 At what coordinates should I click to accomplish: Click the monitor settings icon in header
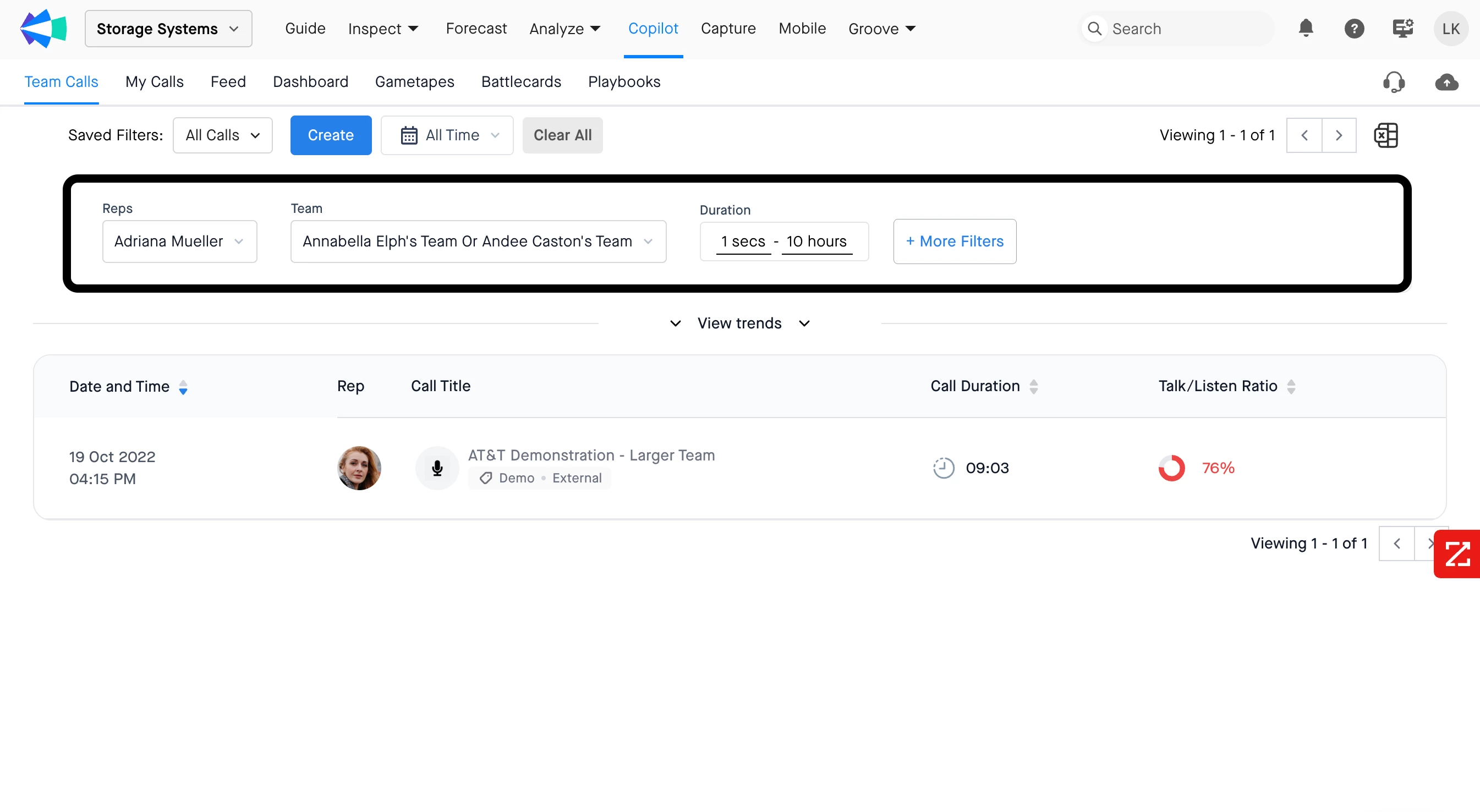coord(1402,28)
